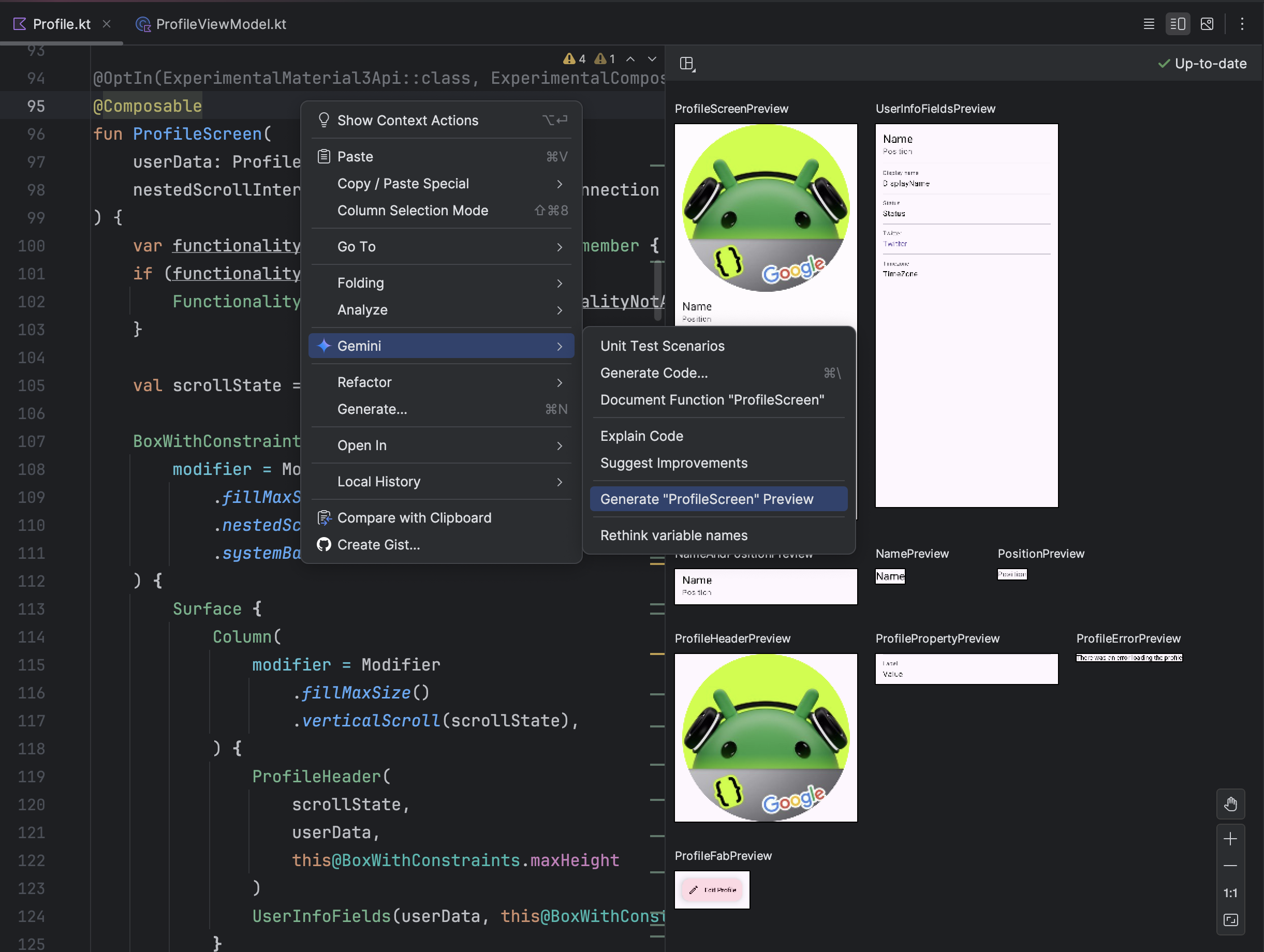The height and width of the screenshot is (952, 1264).
Task: Click the Up-to-date status indicator icon
Action: pyautogui.click(x=1162, y=63)
